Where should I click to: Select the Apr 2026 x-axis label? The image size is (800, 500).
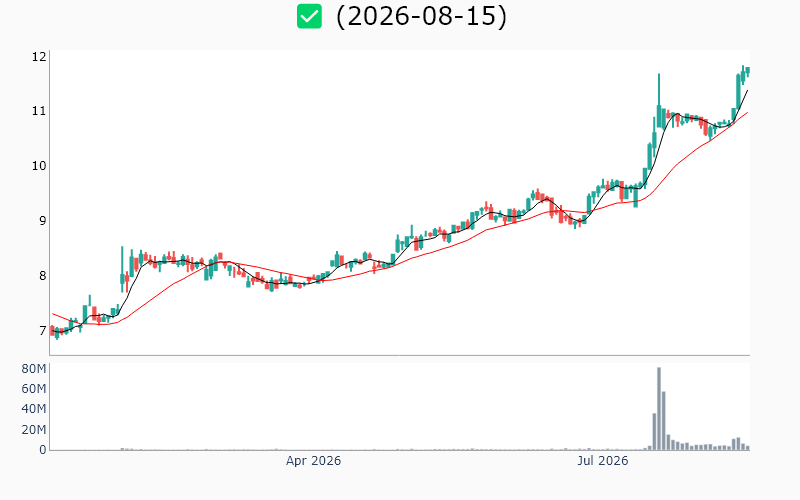point(313,461)
